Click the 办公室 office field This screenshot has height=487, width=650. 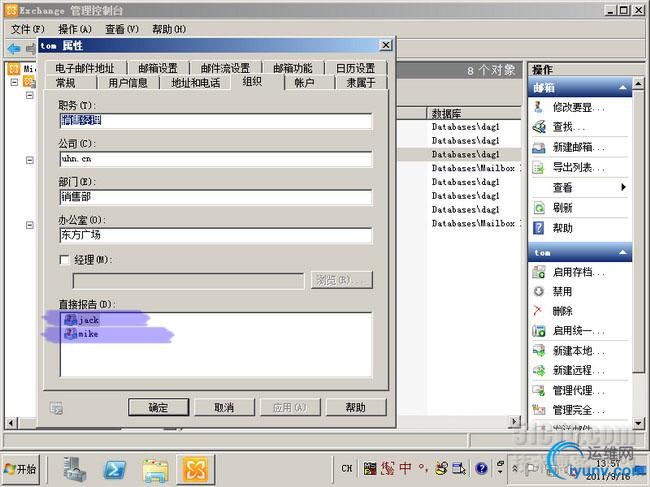pyautogui.click(x=216, y=235)
